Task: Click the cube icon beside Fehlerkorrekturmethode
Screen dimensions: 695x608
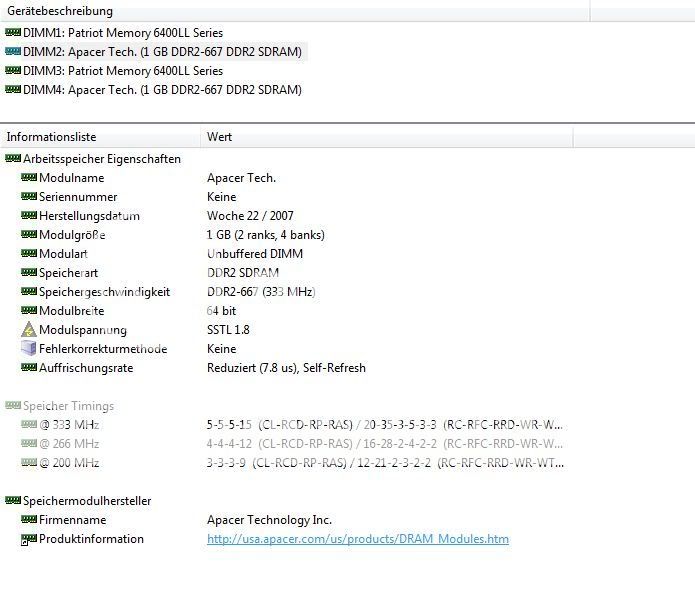Action: pyautogui.click(x=29, y=348)
